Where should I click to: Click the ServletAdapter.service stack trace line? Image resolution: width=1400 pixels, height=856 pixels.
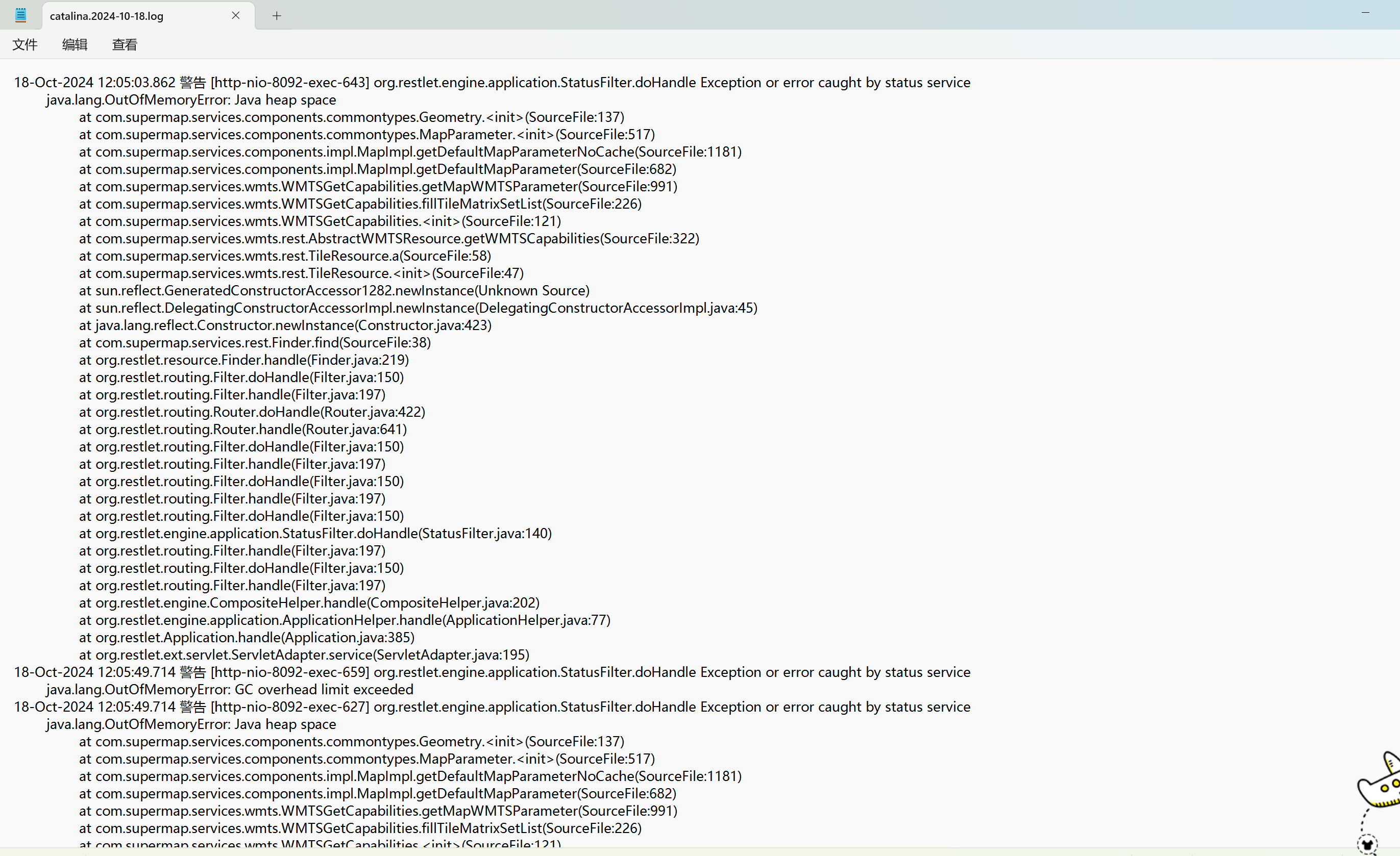click(311, 654)
